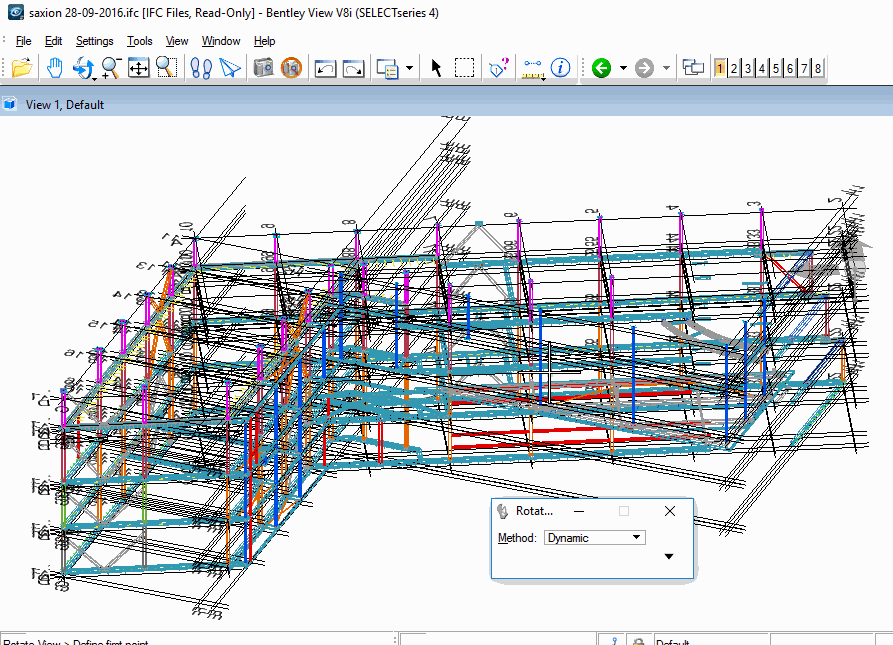
Task: Toggle view 7 button
Action: [x=804, y=68]
